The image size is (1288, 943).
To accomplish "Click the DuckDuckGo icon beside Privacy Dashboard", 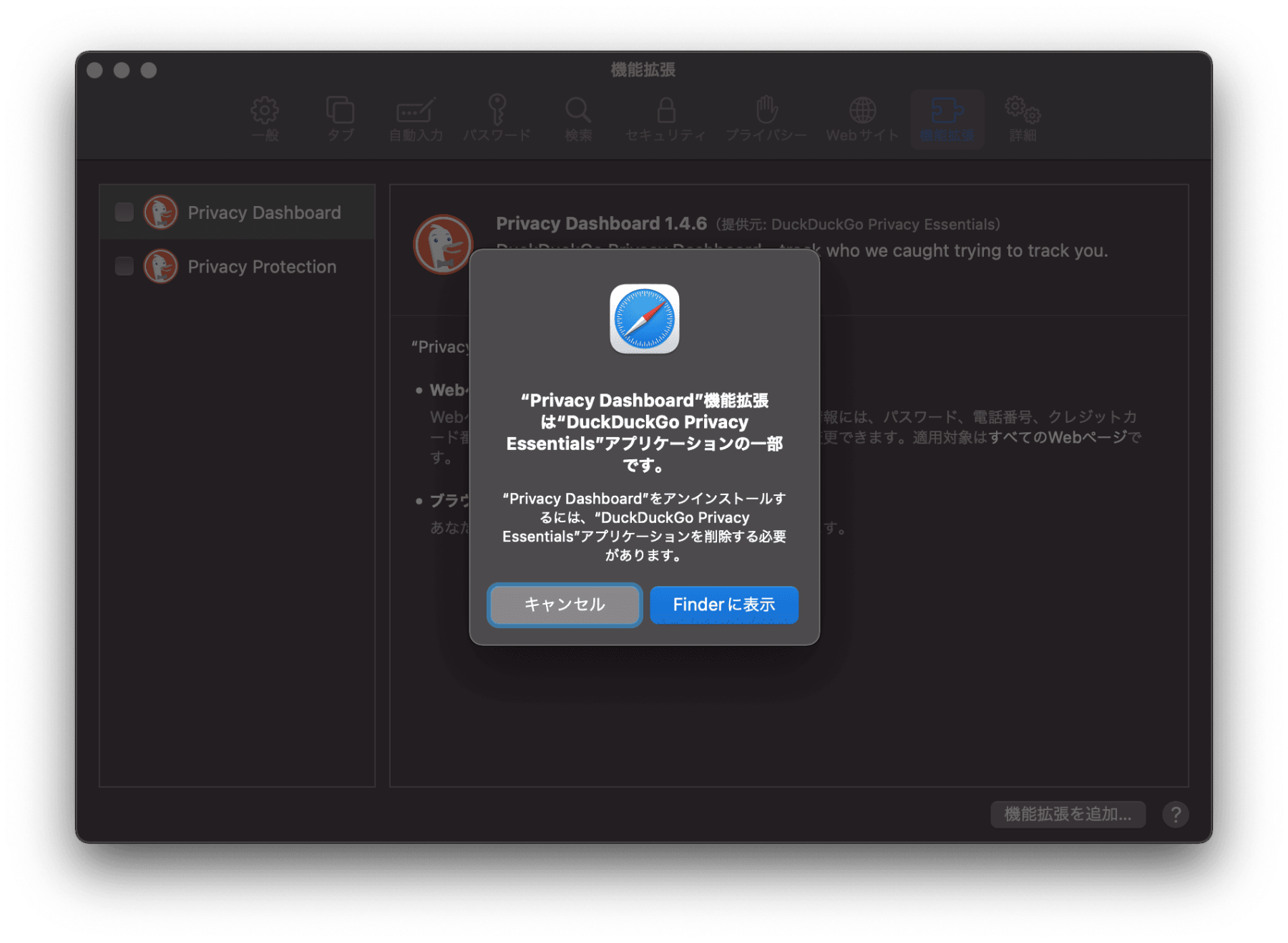I will [x=161, y=212].
